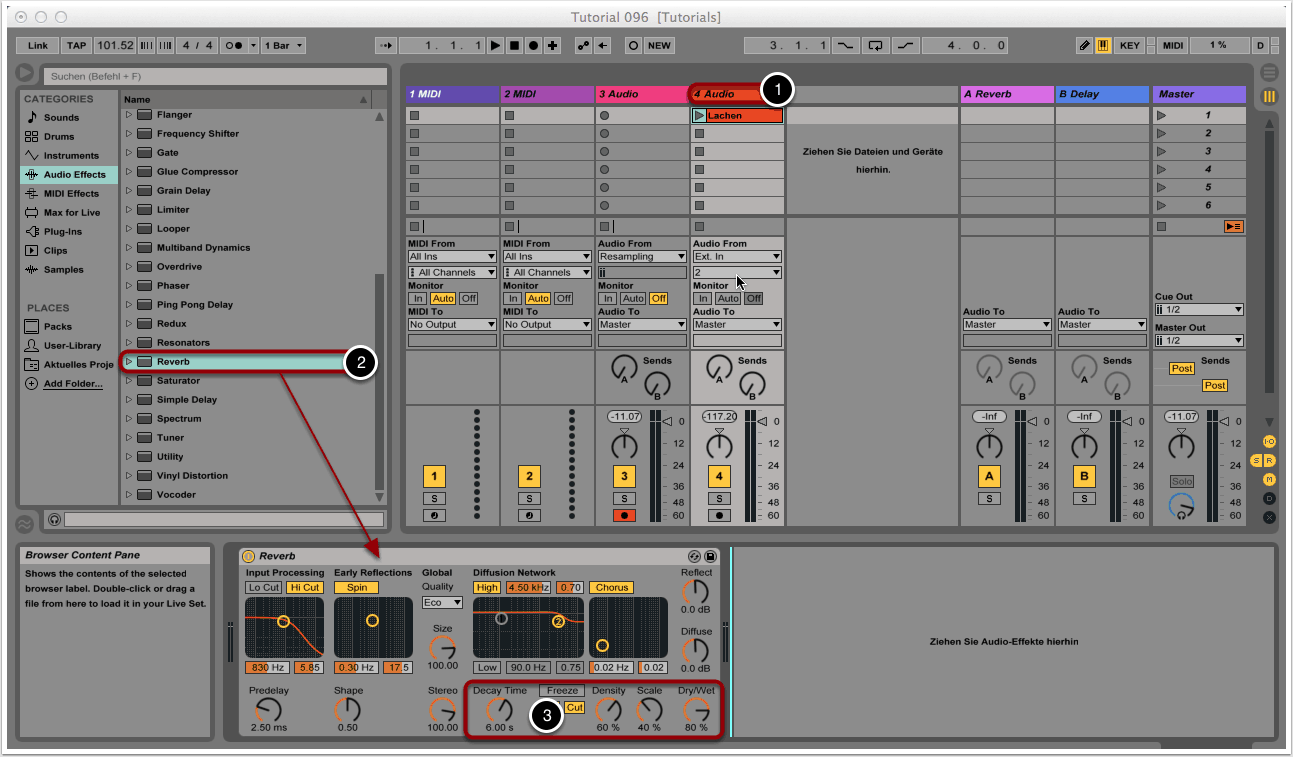Save Reverb preset with disk icon
The width and height of the screenshot is (1293, 757).
(710, 556)
